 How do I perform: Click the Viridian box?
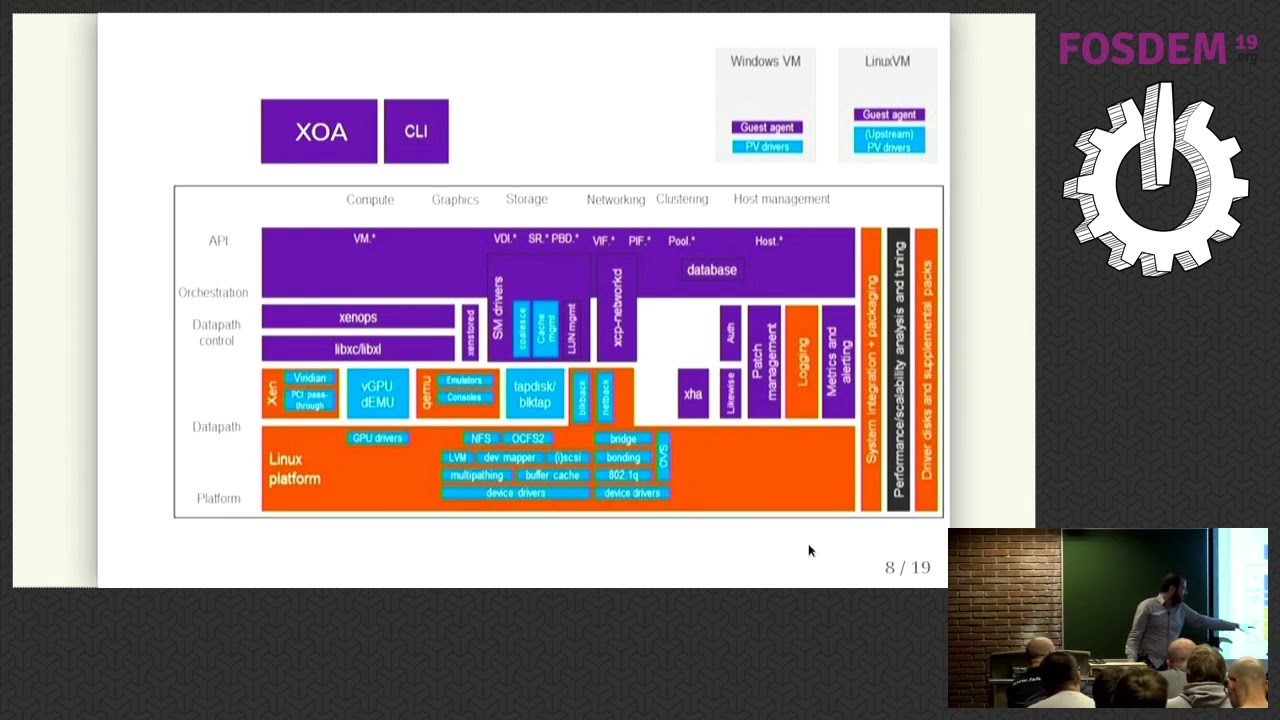(310, 378)
